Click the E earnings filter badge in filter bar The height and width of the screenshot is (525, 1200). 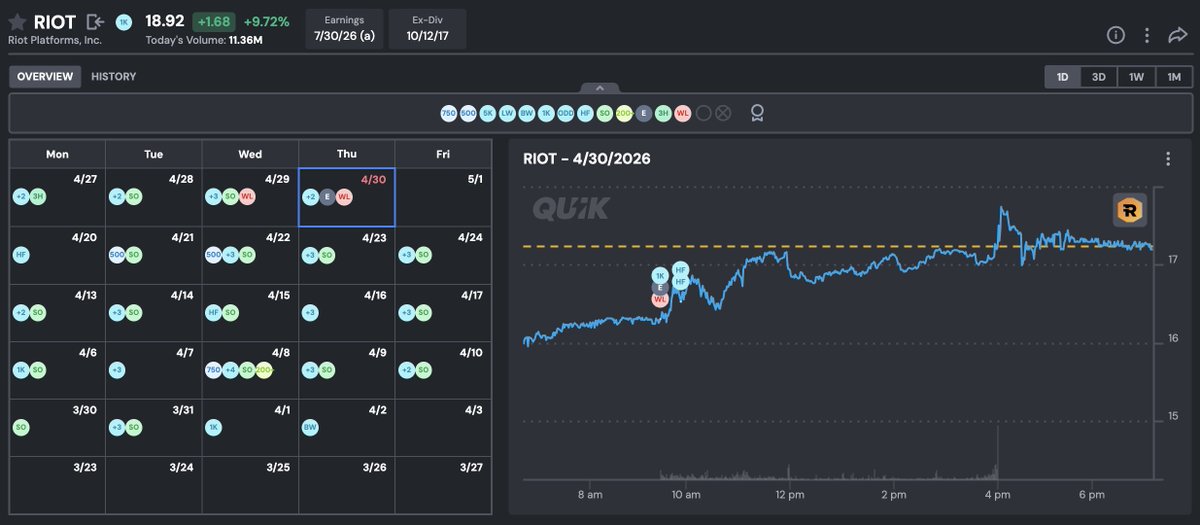644,113
